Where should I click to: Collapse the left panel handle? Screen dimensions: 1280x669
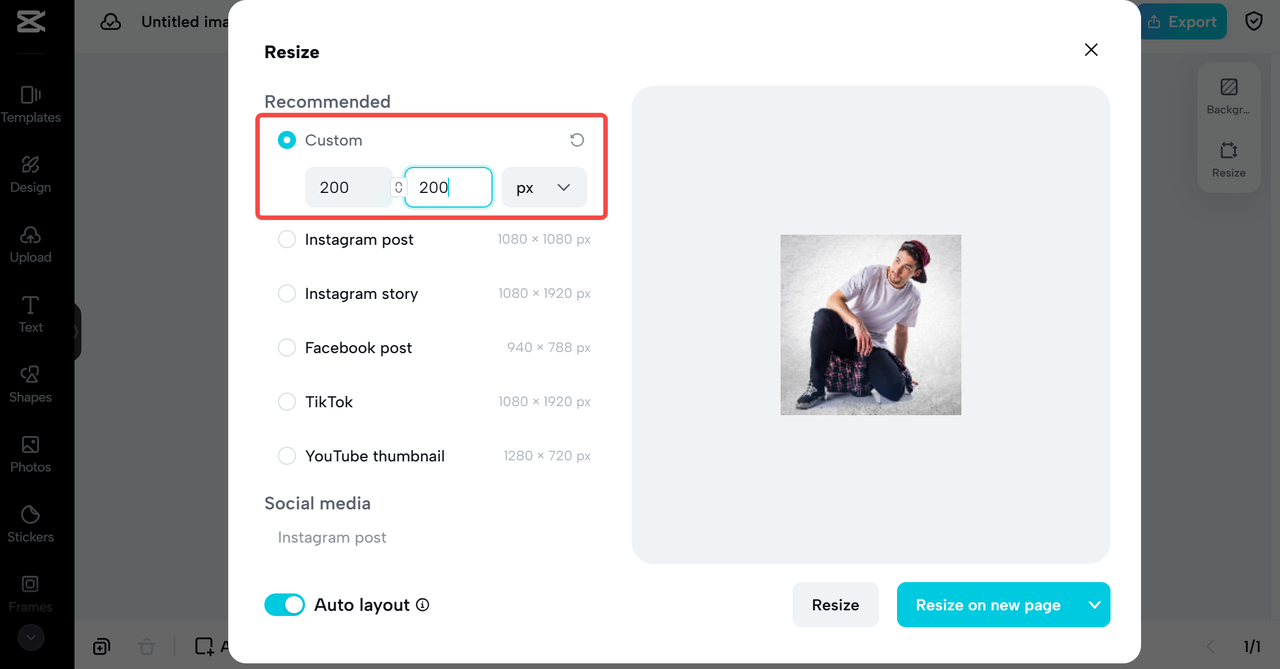tap(77, 332)
